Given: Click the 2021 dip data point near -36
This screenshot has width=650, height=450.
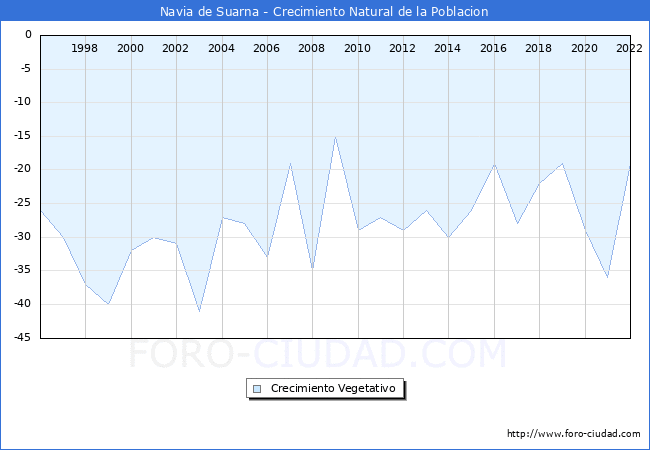Looking at the screenshot, I should (x=608, y=277).
